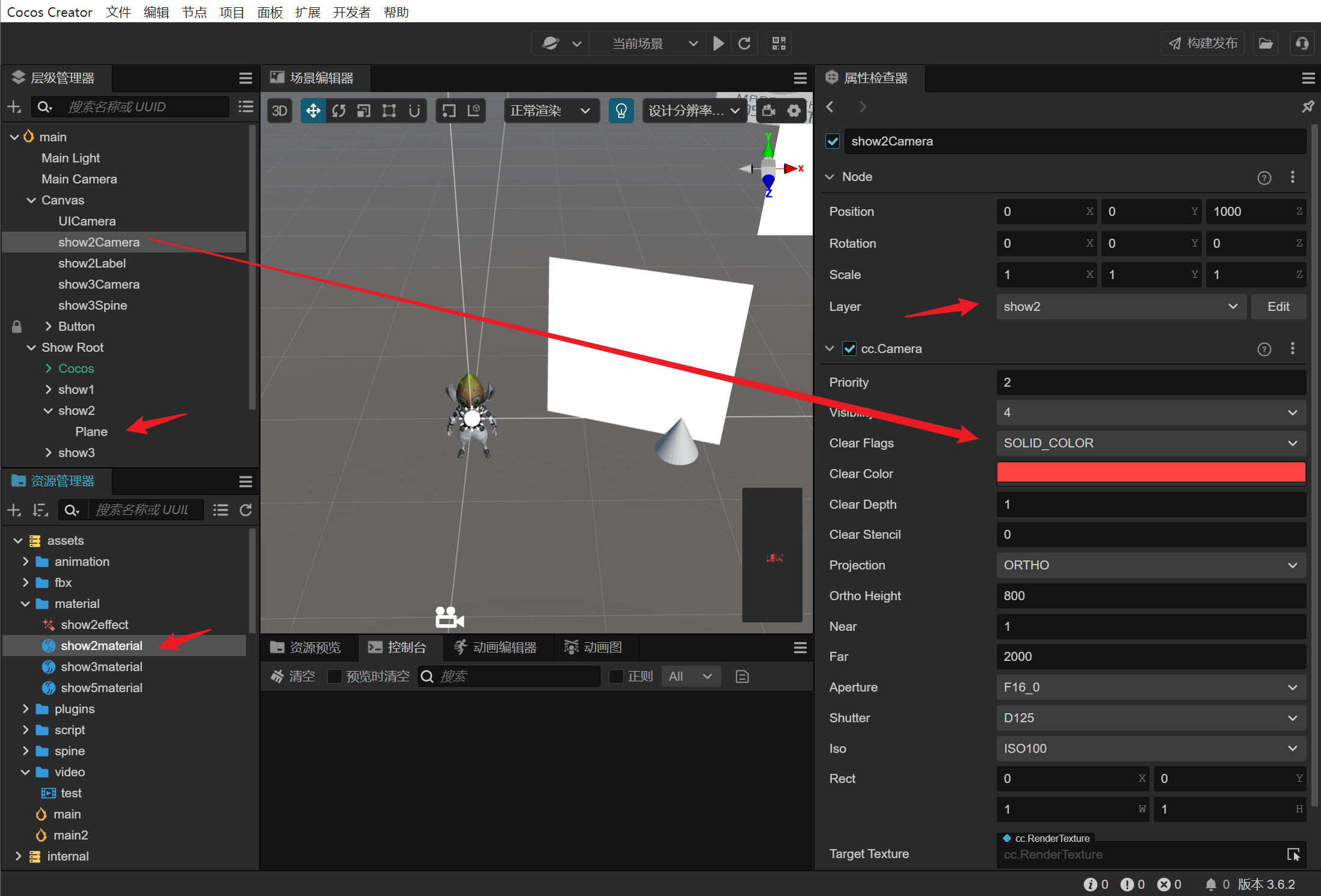Click the refresh preview icon

pyautogui.click(x=745, y=43)
